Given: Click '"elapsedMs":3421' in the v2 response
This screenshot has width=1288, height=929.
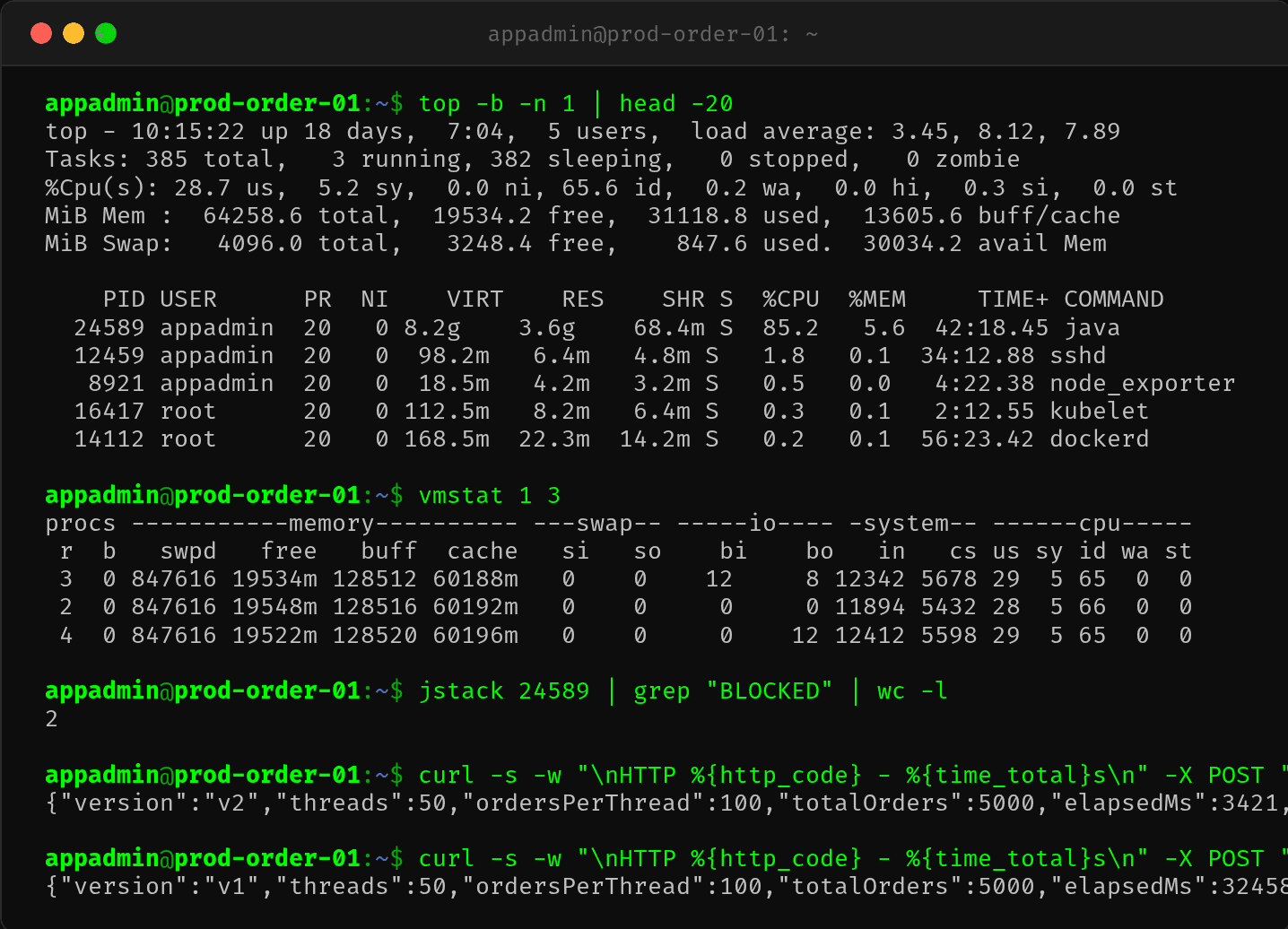Looking at the screenshot, I should tap(1163, 803).
